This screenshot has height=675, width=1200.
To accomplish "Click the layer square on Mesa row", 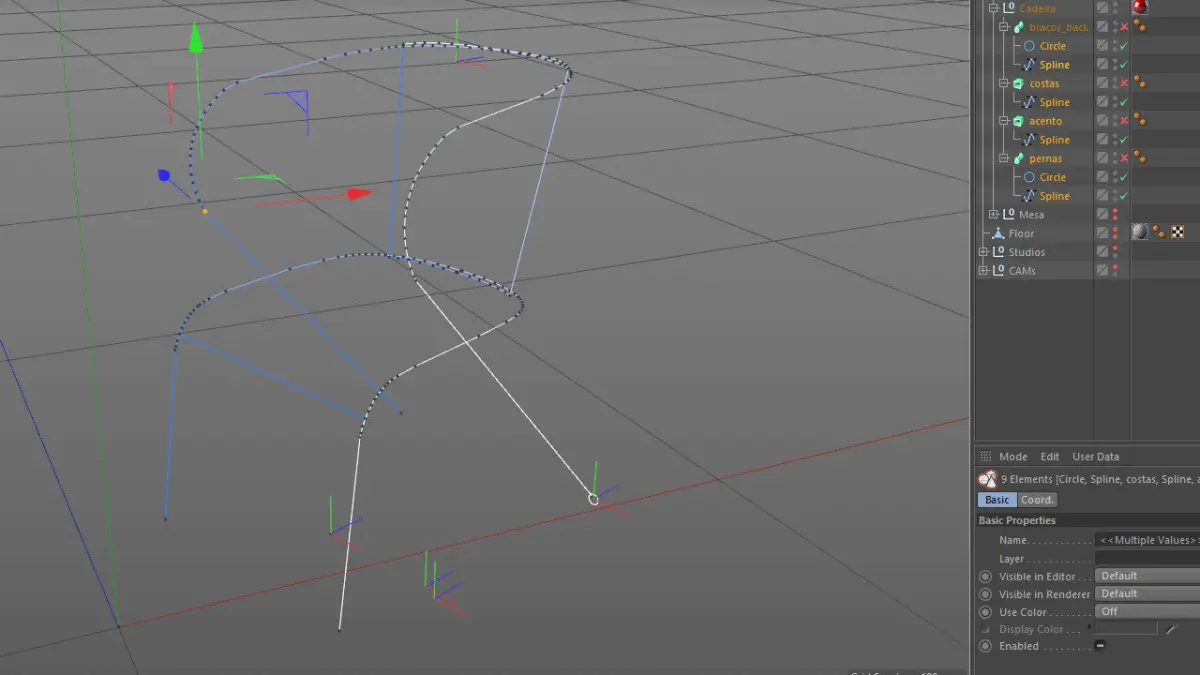I will point(1102,214).
